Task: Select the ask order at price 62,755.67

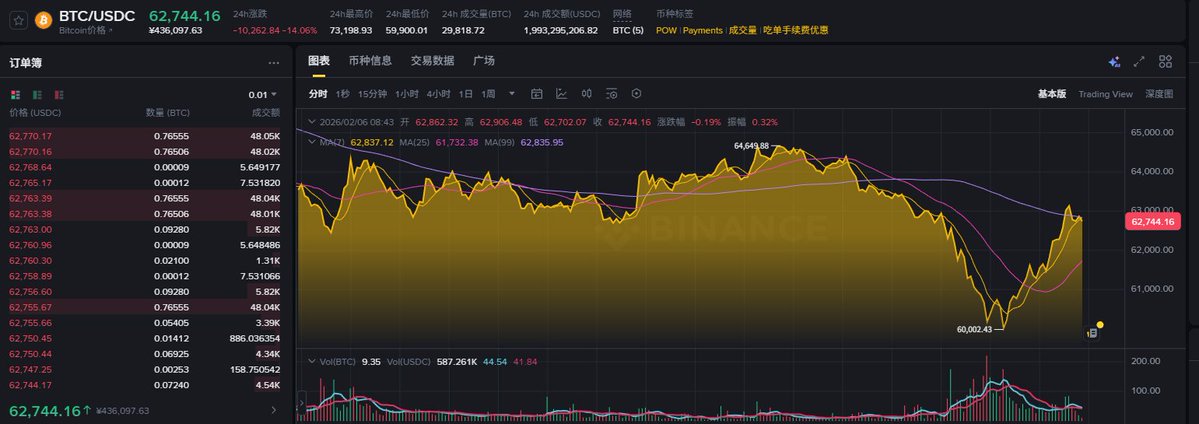Action: pyautogui.click(x=145, y=307)
